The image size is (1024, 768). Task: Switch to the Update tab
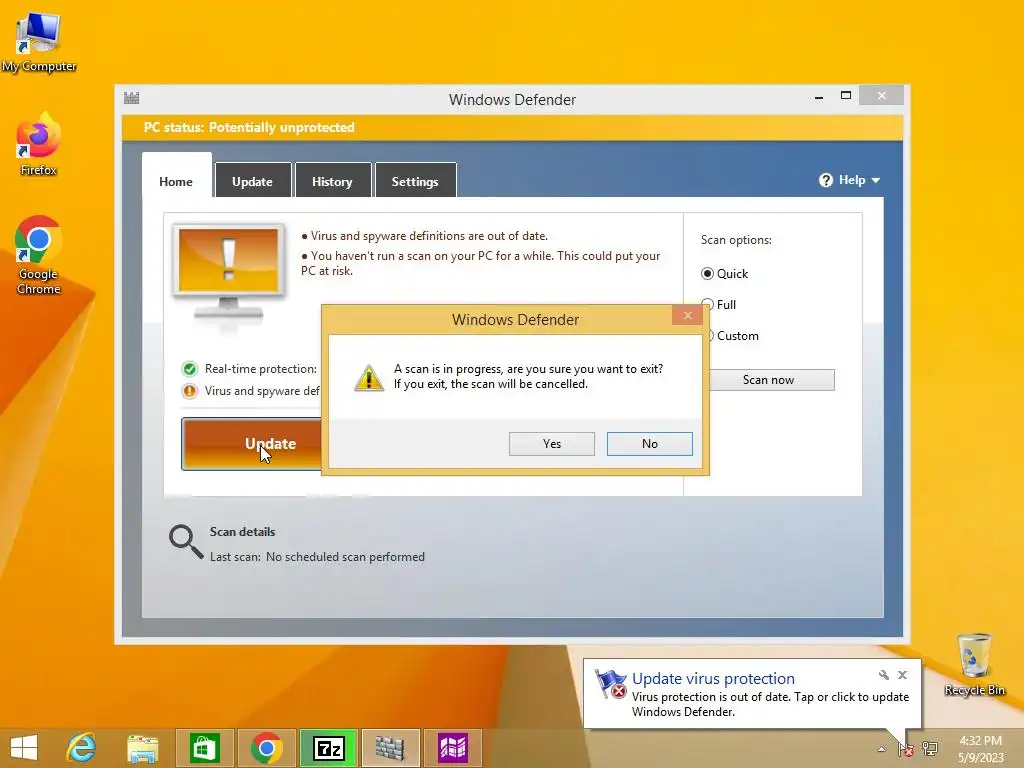pos(253,180)
